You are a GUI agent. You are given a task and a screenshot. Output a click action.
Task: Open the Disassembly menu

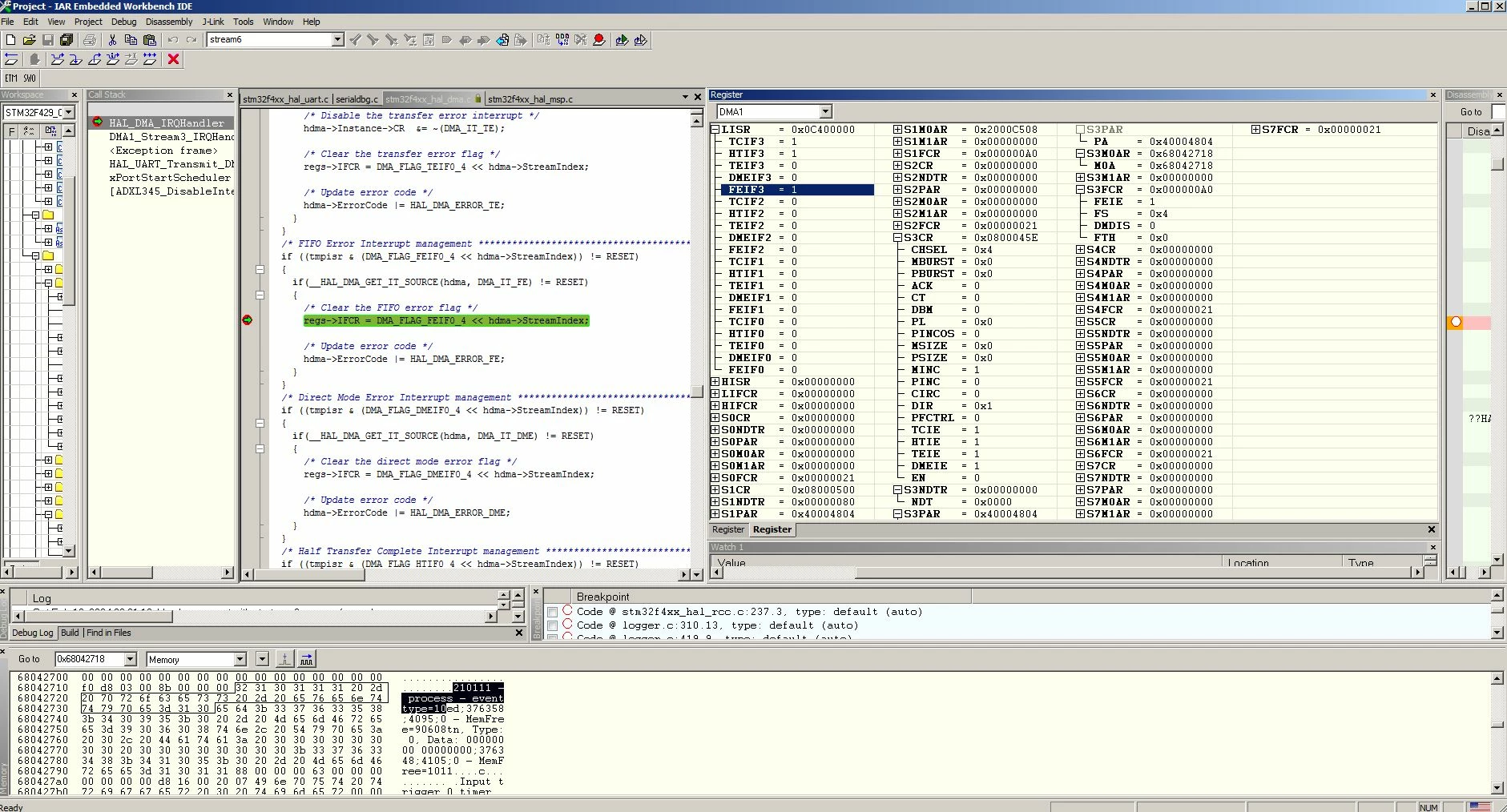pos(169,22)
